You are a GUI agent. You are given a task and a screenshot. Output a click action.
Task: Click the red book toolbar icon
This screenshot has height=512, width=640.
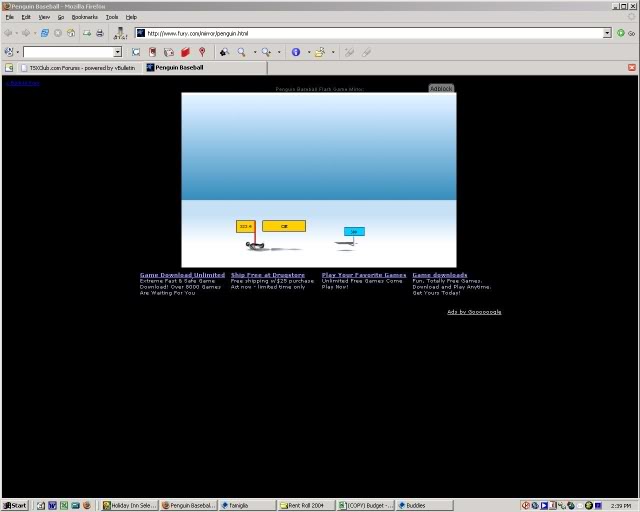coord(185,52)
